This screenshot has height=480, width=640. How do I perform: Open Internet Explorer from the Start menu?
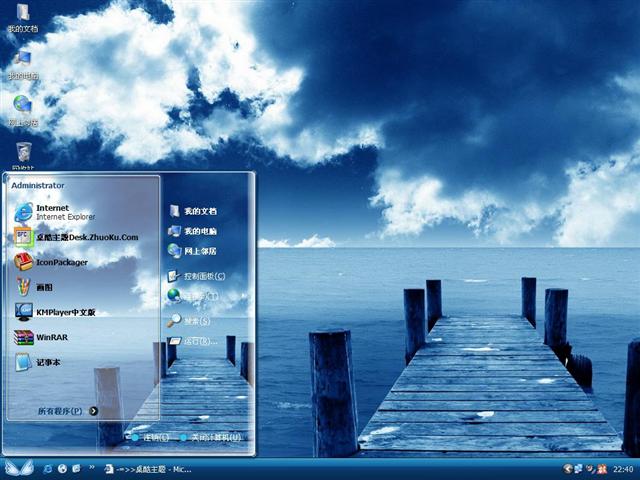[x=60, y=211]
